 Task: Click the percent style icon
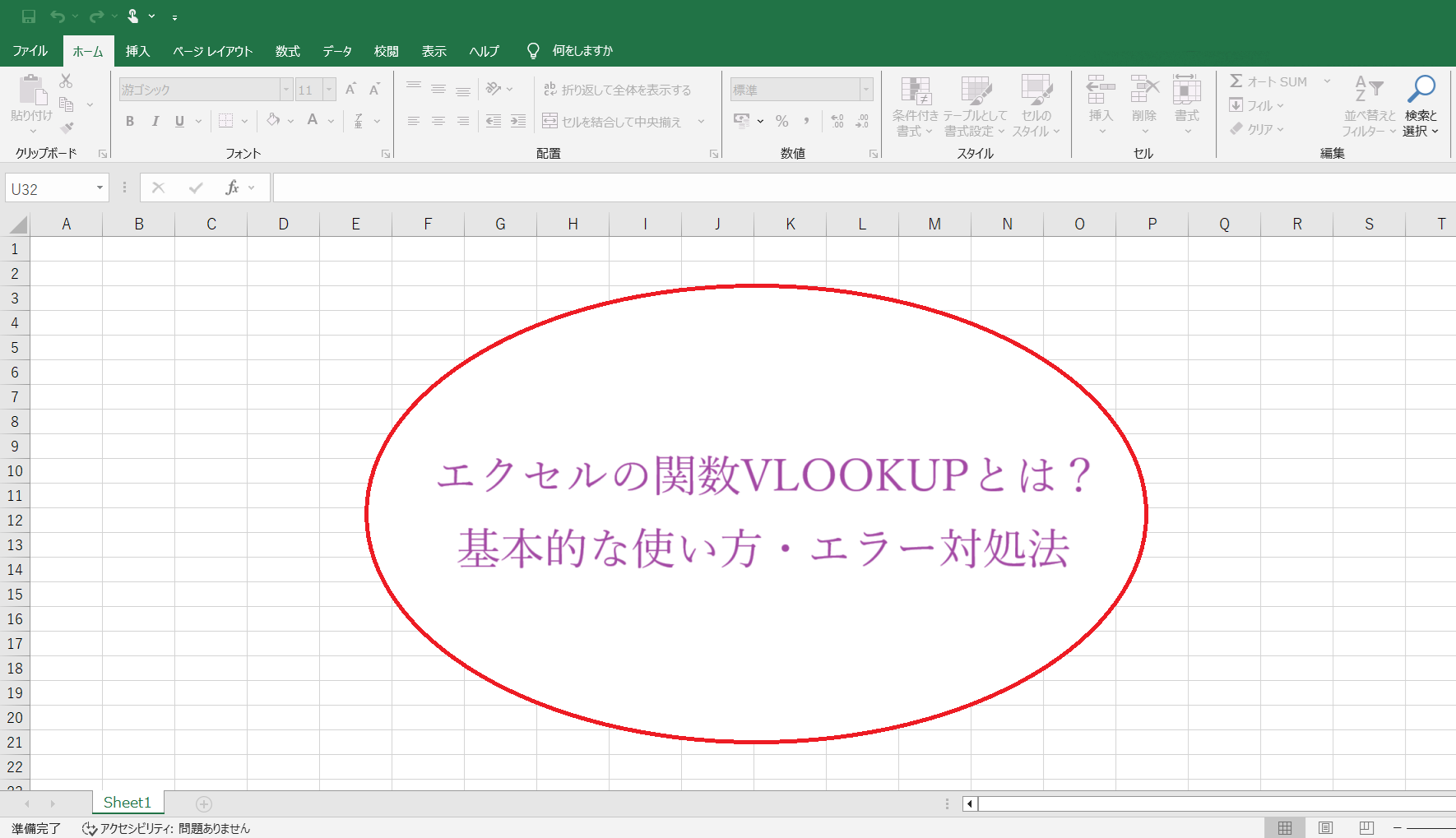[781, 121]
